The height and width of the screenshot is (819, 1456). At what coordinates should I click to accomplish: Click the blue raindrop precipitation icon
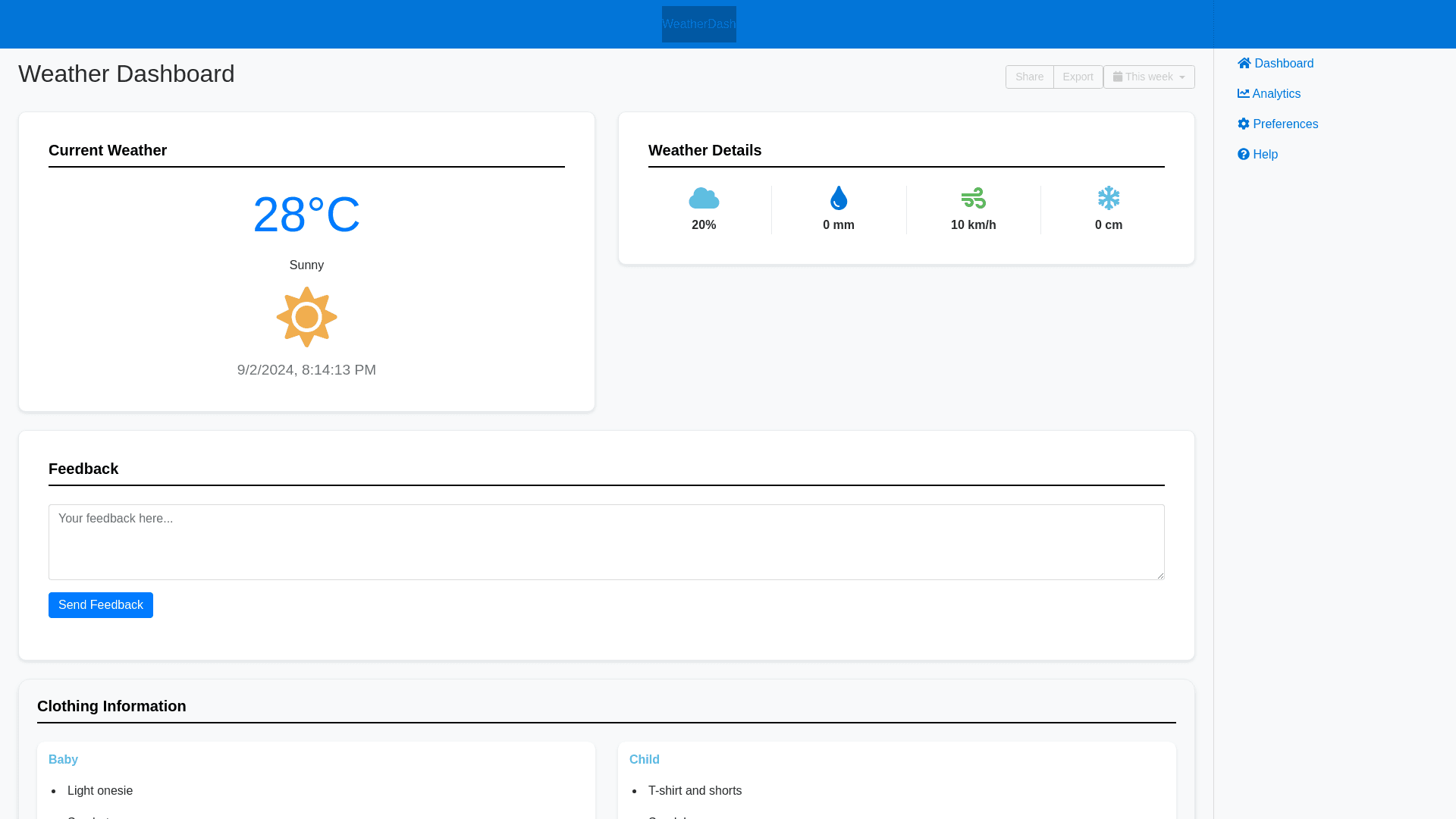(x=839, y=199)
